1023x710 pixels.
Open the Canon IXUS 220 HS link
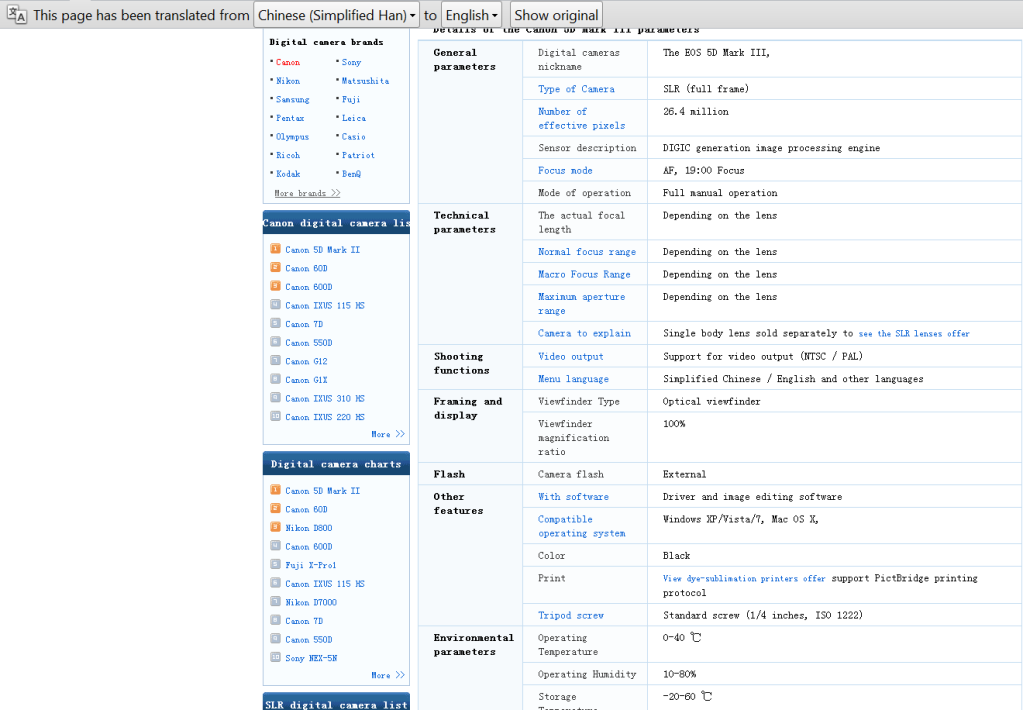coord(324,417)
